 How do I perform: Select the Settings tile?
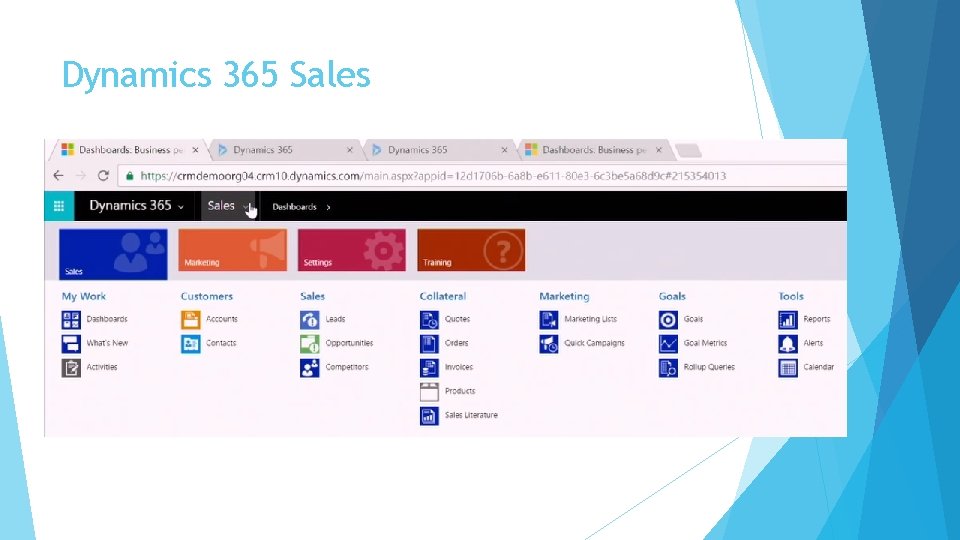tap(352, 250)
